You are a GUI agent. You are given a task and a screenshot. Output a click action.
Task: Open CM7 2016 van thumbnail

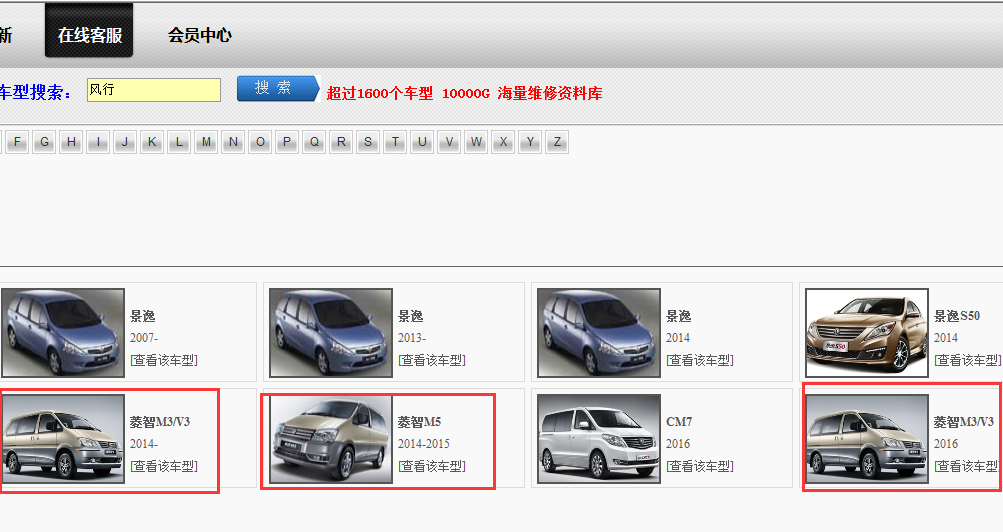(x=599, y=439)
